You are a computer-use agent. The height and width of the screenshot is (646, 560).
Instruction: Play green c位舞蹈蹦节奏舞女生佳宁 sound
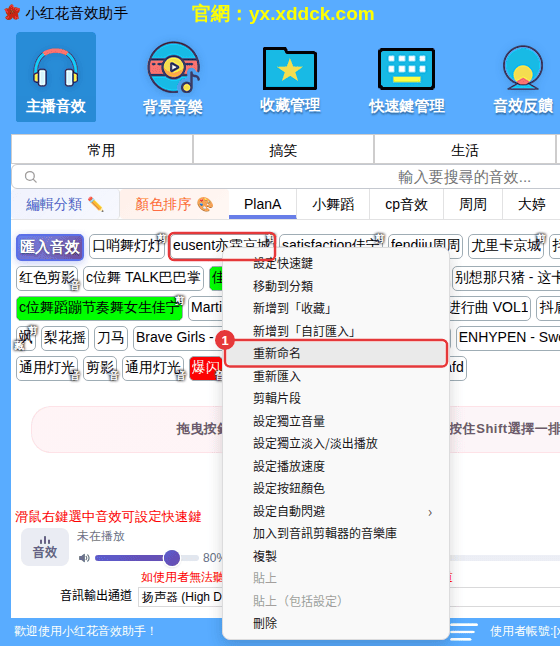(x=99, y=308)
